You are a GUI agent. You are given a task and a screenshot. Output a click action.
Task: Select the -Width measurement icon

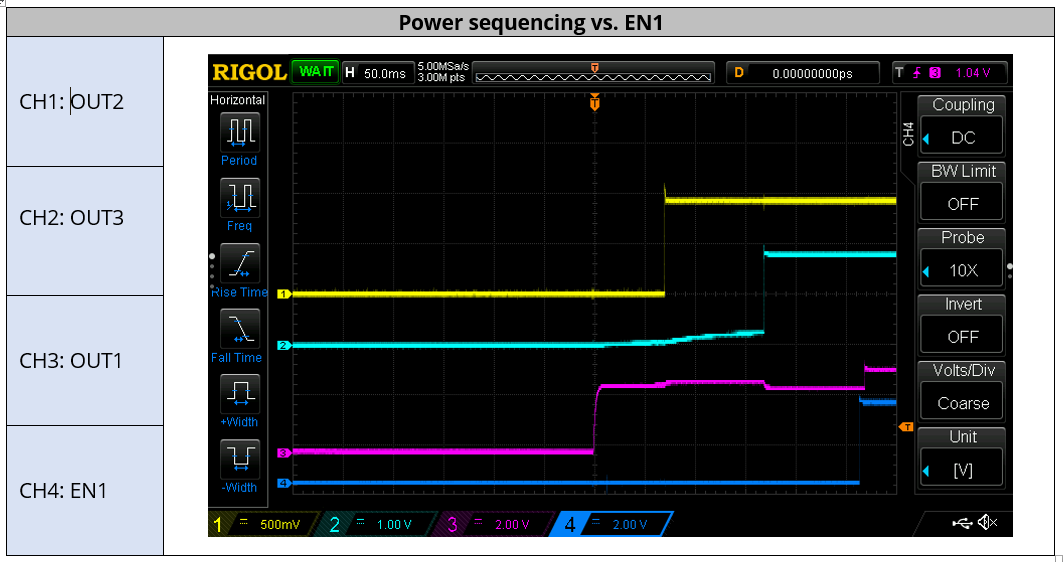240,459
